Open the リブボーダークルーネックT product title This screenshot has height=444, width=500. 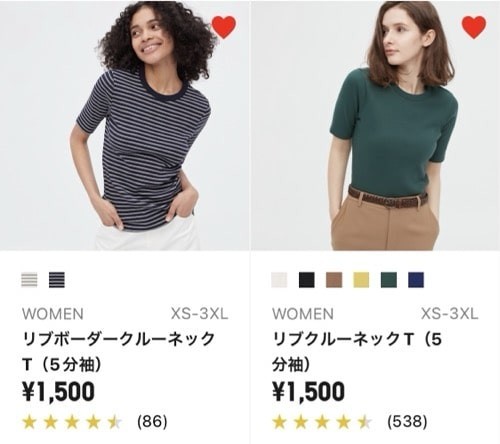pos(119,352)
